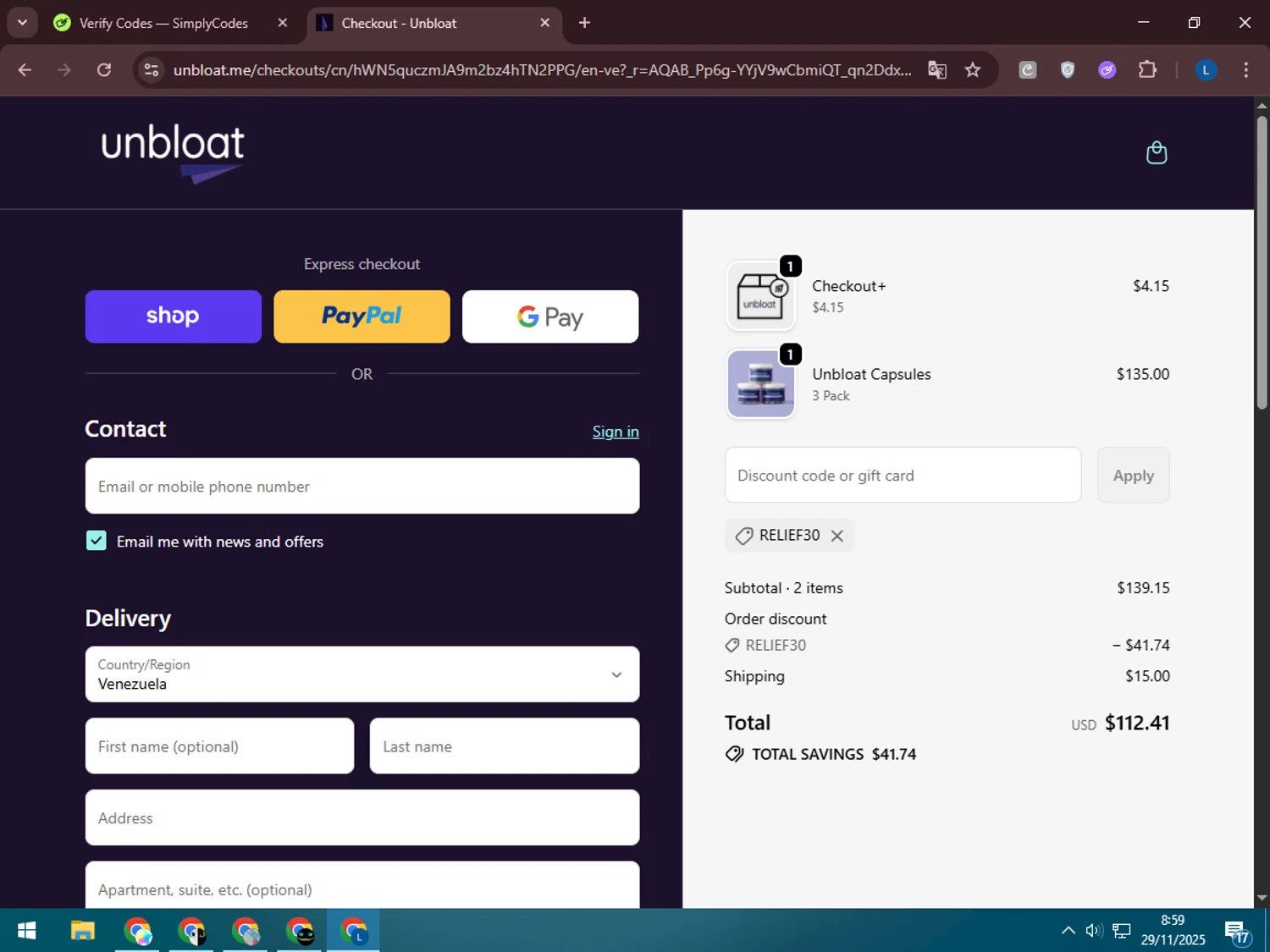Click the unbloat logo
The height and width of the screenshot is (952, 1270).
tap(173, 153)
